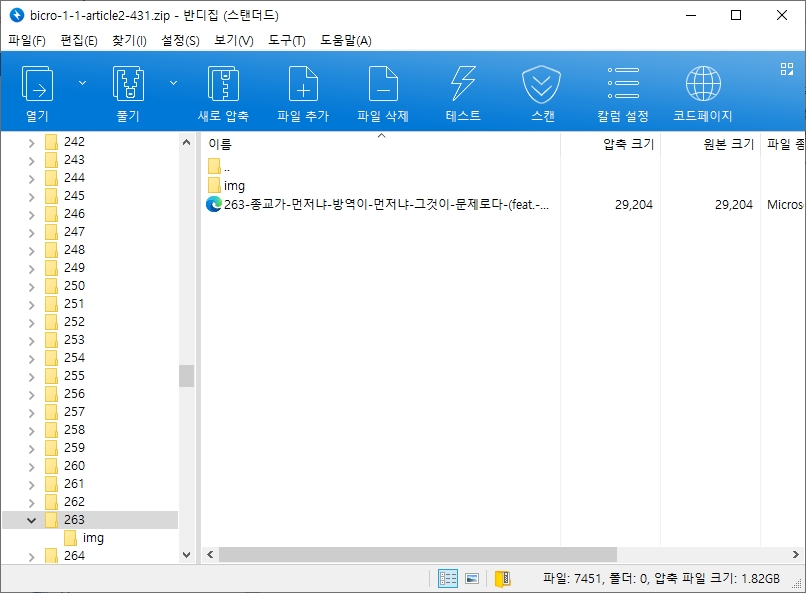Maximize the Bandizip window
The image size is (806, 593).
(x=736, y=15)
